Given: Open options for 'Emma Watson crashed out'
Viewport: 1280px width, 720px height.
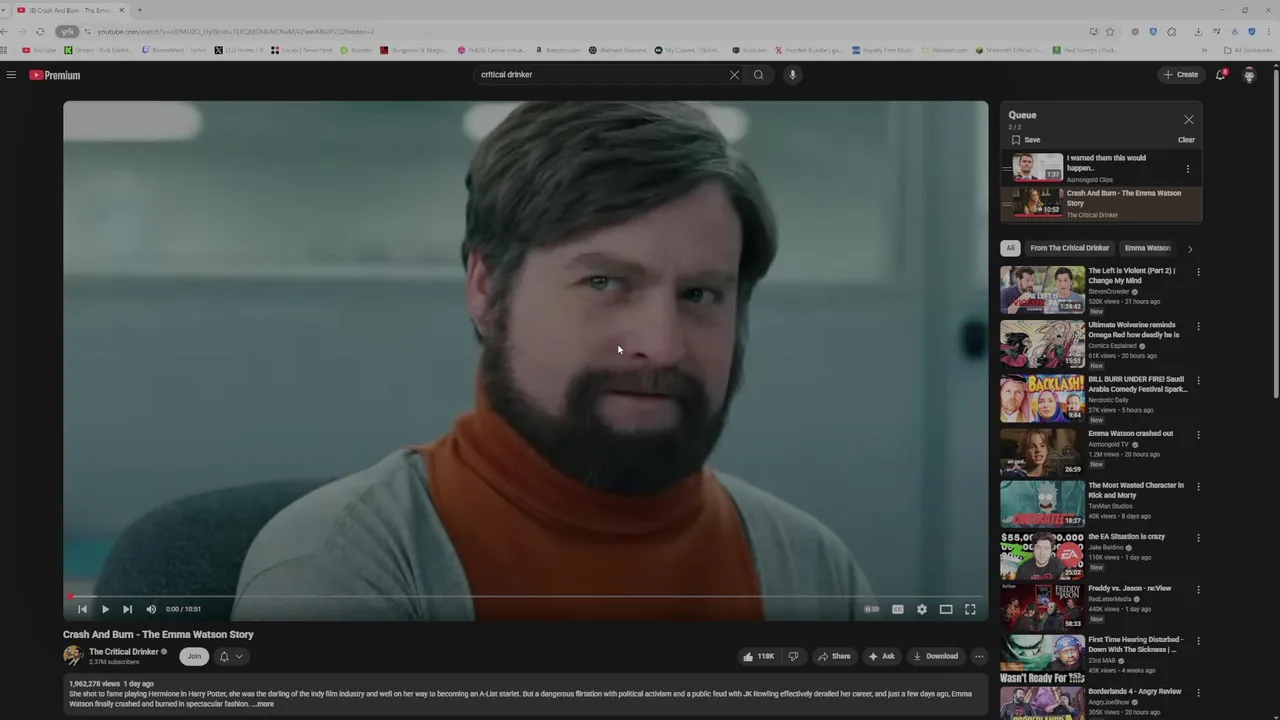Looking at the screenshot, I should [x=1198, y=435].
